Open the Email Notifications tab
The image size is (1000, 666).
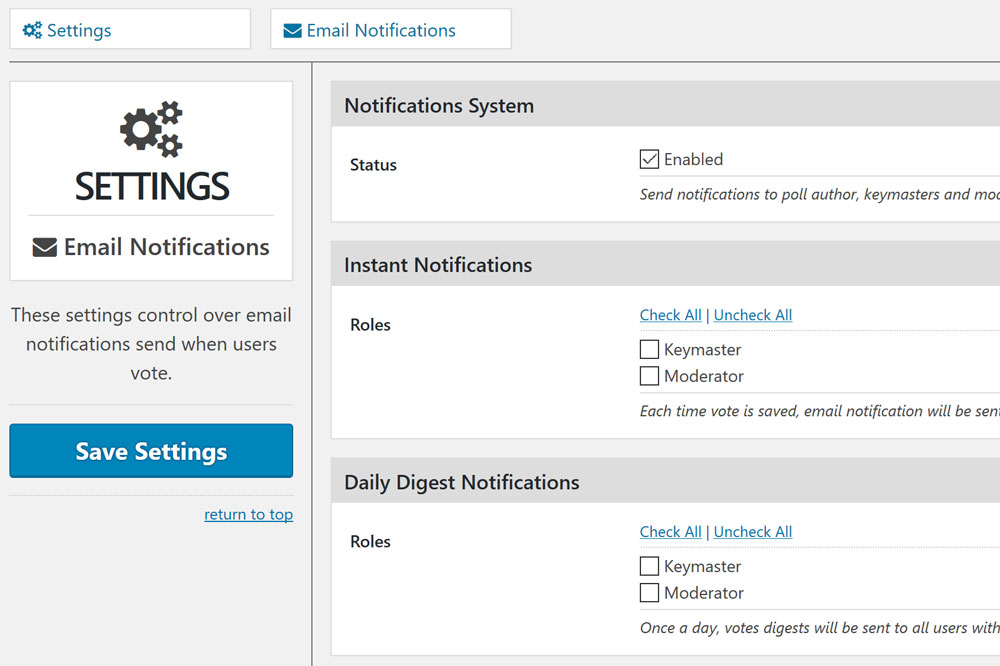pyautogui.click(x=390, y=30)
